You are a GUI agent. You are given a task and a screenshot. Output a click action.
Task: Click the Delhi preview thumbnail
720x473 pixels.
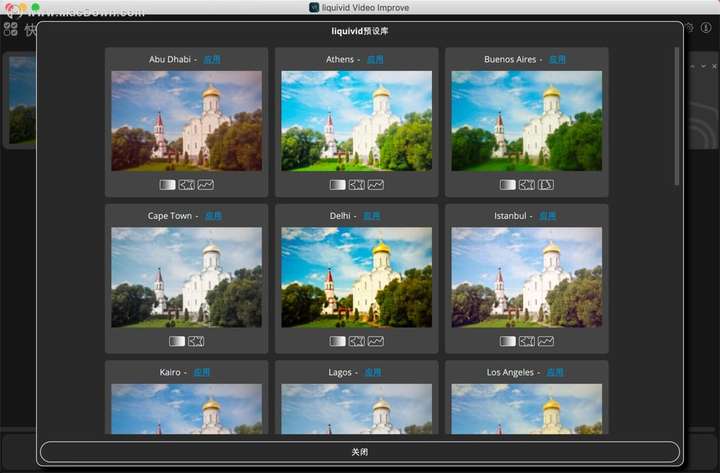(356, 277)
